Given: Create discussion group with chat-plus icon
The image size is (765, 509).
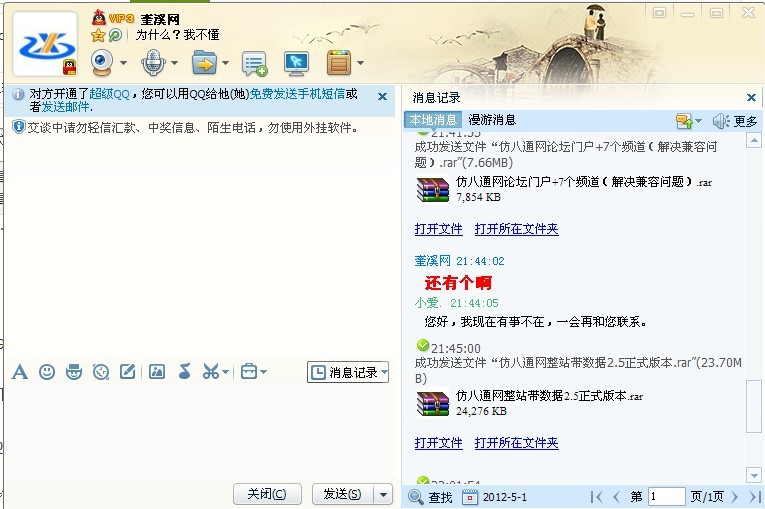Looking at the screenshot, I should click(x=254, y=63).
